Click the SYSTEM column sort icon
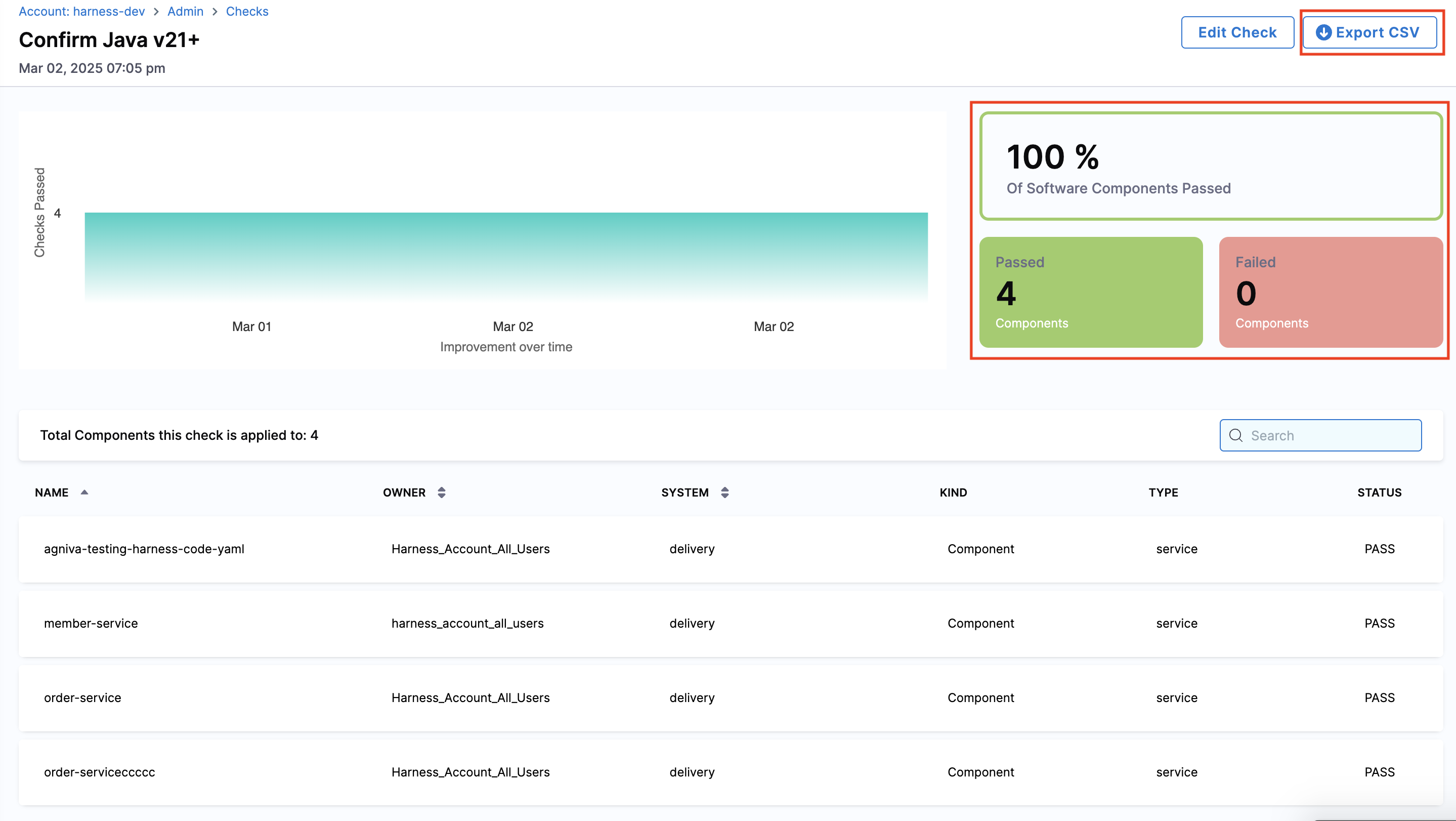1456x821 pixels. 724,492
